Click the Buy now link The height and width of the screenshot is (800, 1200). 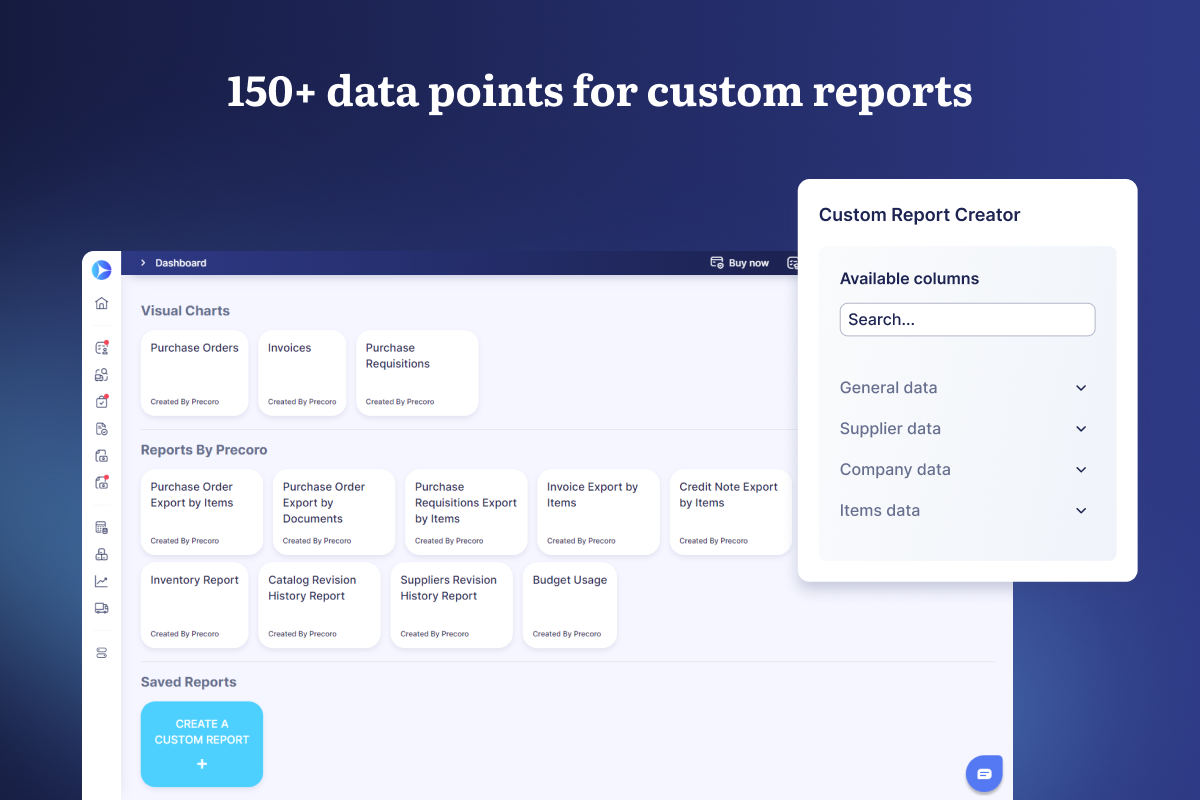tap(749, 263)
